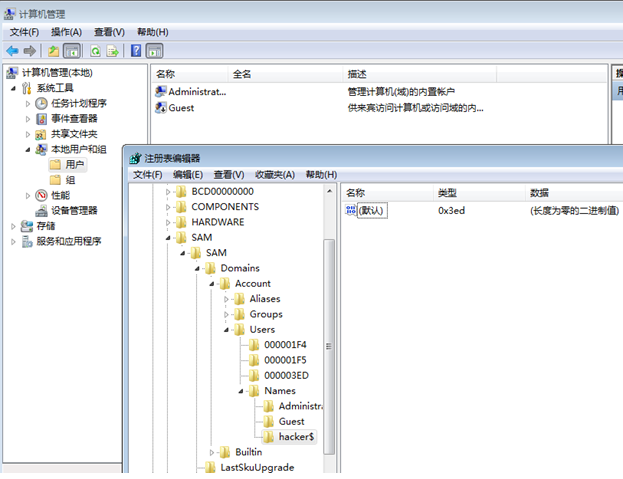Select the Administrator key under Names
This screenshot has width=623, height=479.
[300, 406]
